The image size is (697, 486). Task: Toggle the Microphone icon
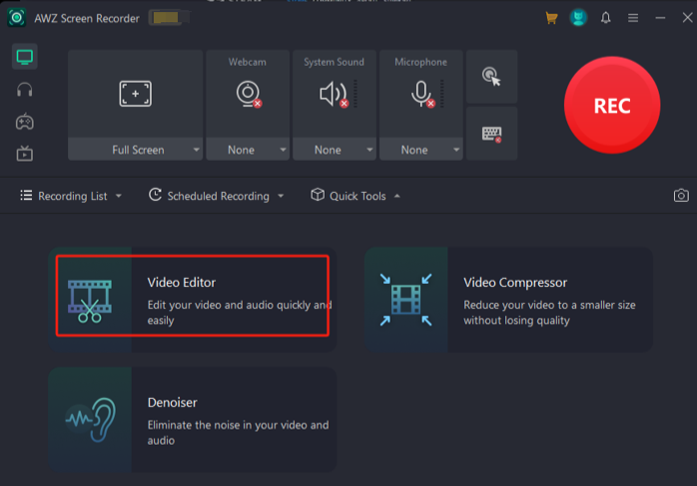[x=422, y=94]
